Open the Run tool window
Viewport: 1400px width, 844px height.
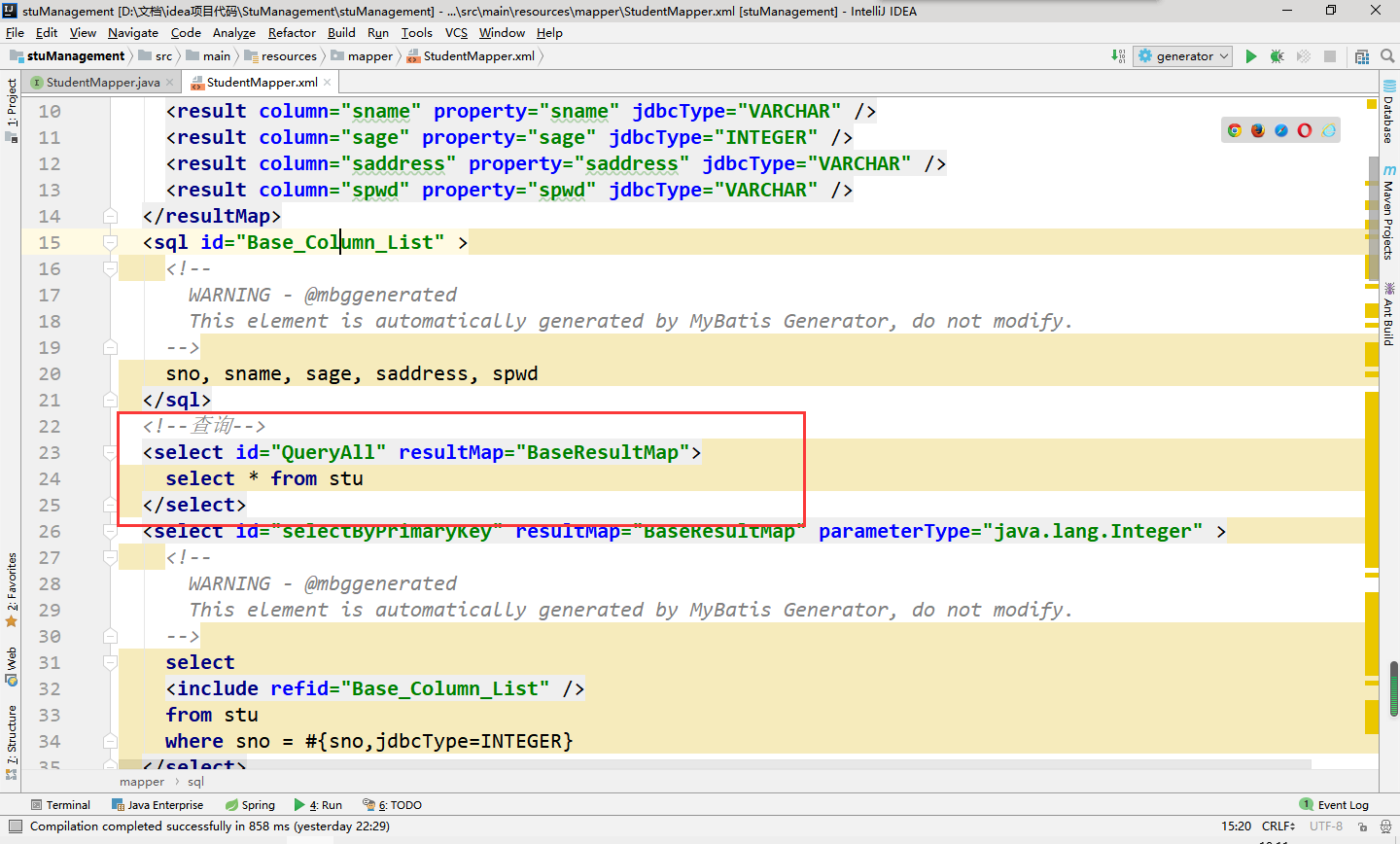tap(319, 805)
